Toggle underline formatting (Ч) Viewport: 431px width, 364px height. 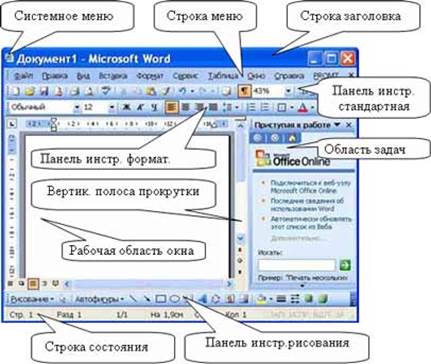coord(154,108)
